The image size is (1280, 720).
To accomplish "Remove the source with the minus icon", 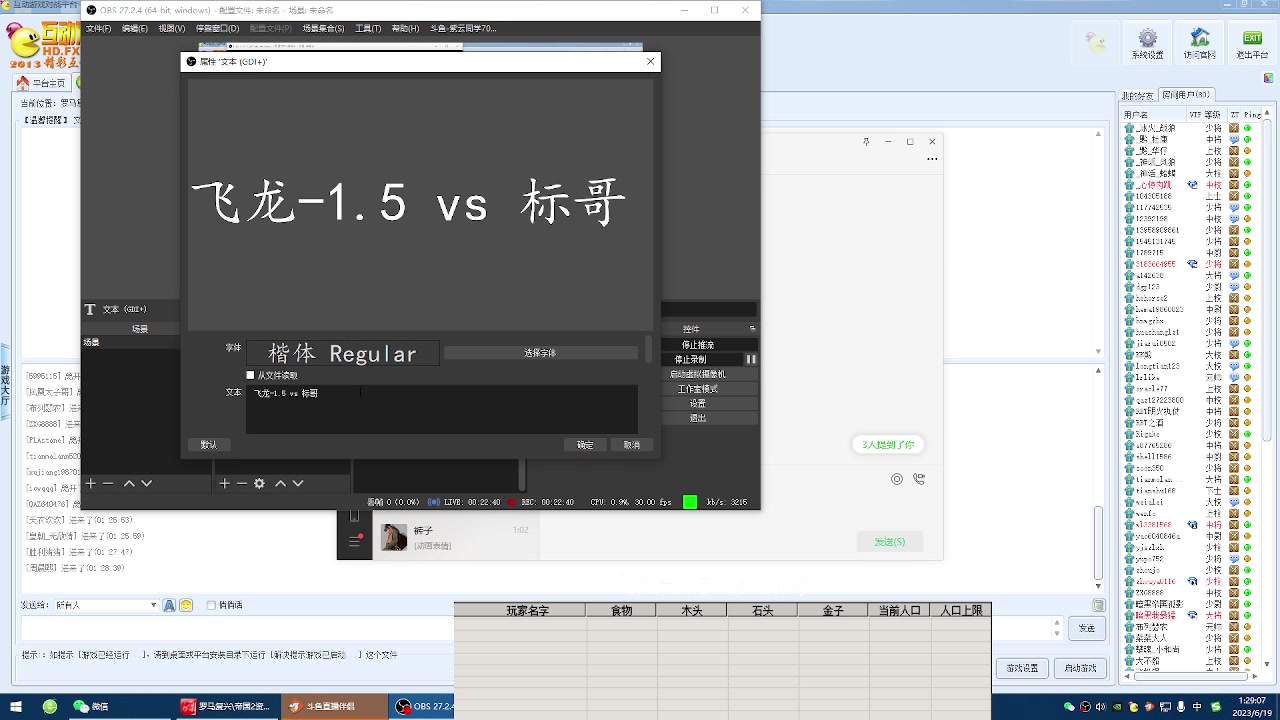I will click(x=241, y=483).
